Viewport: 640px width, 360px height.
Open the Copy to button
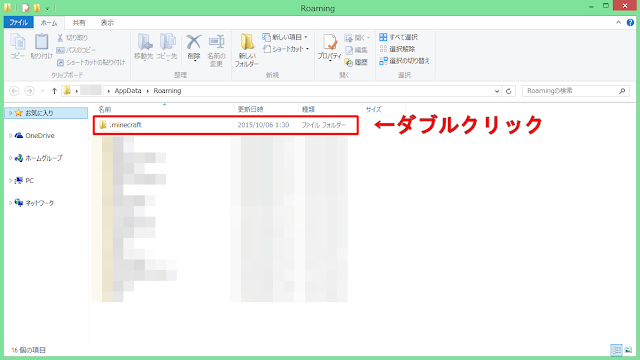[167, 47]
